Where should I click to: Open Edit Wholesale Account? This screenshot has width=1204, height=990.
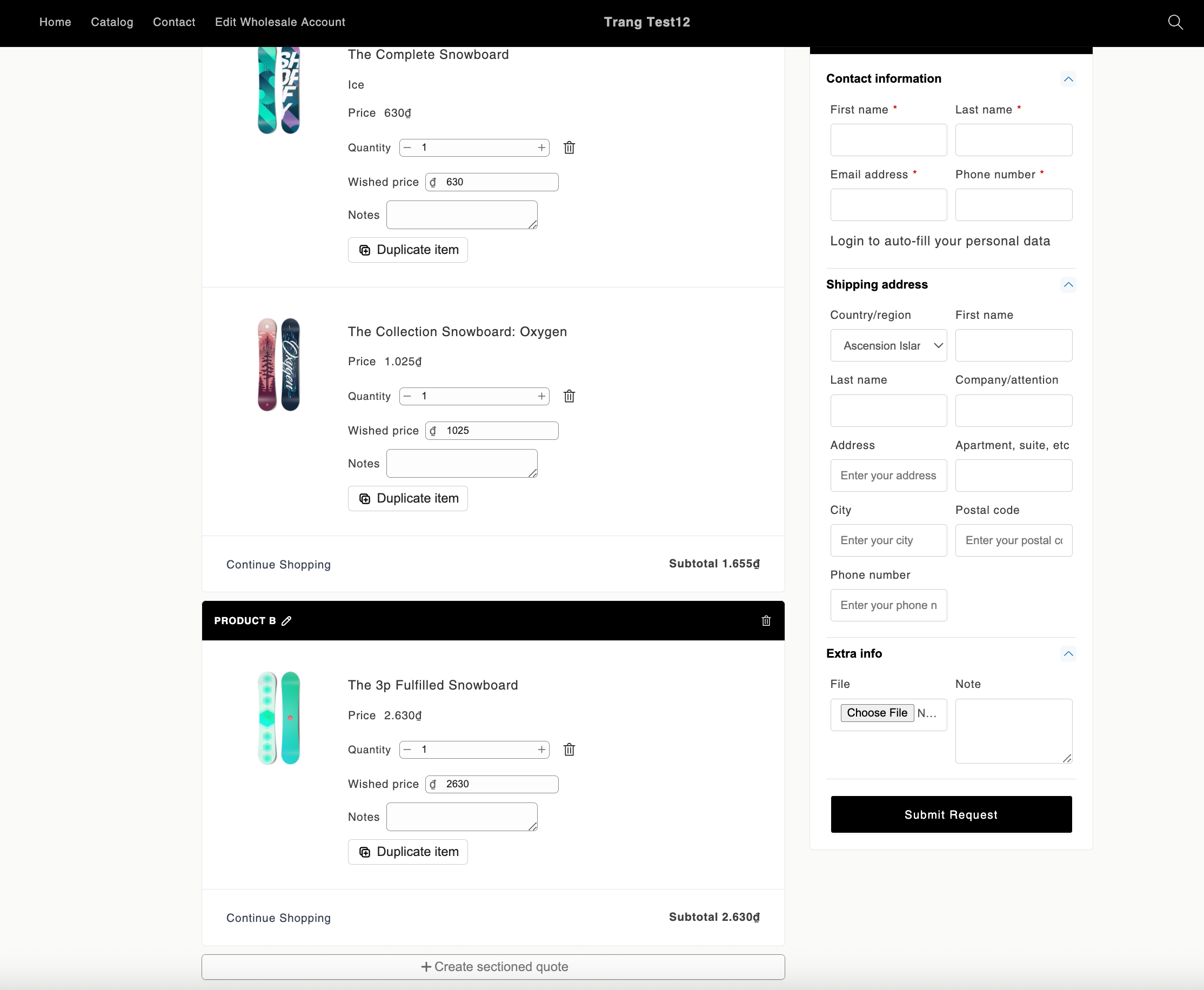pos(280,22)
